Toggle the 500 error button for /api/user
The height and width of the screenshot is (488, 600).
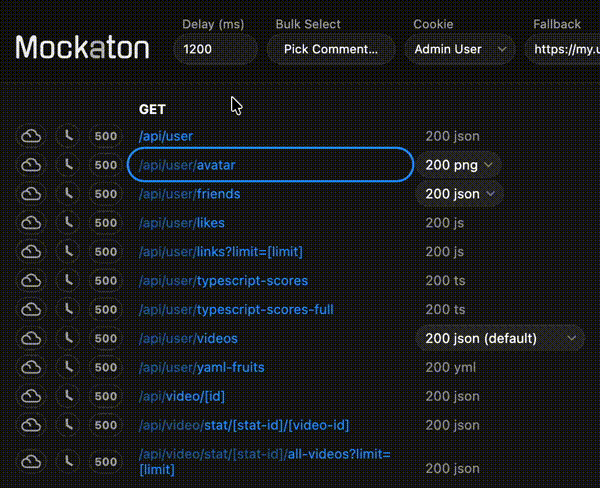pos(105,136)
